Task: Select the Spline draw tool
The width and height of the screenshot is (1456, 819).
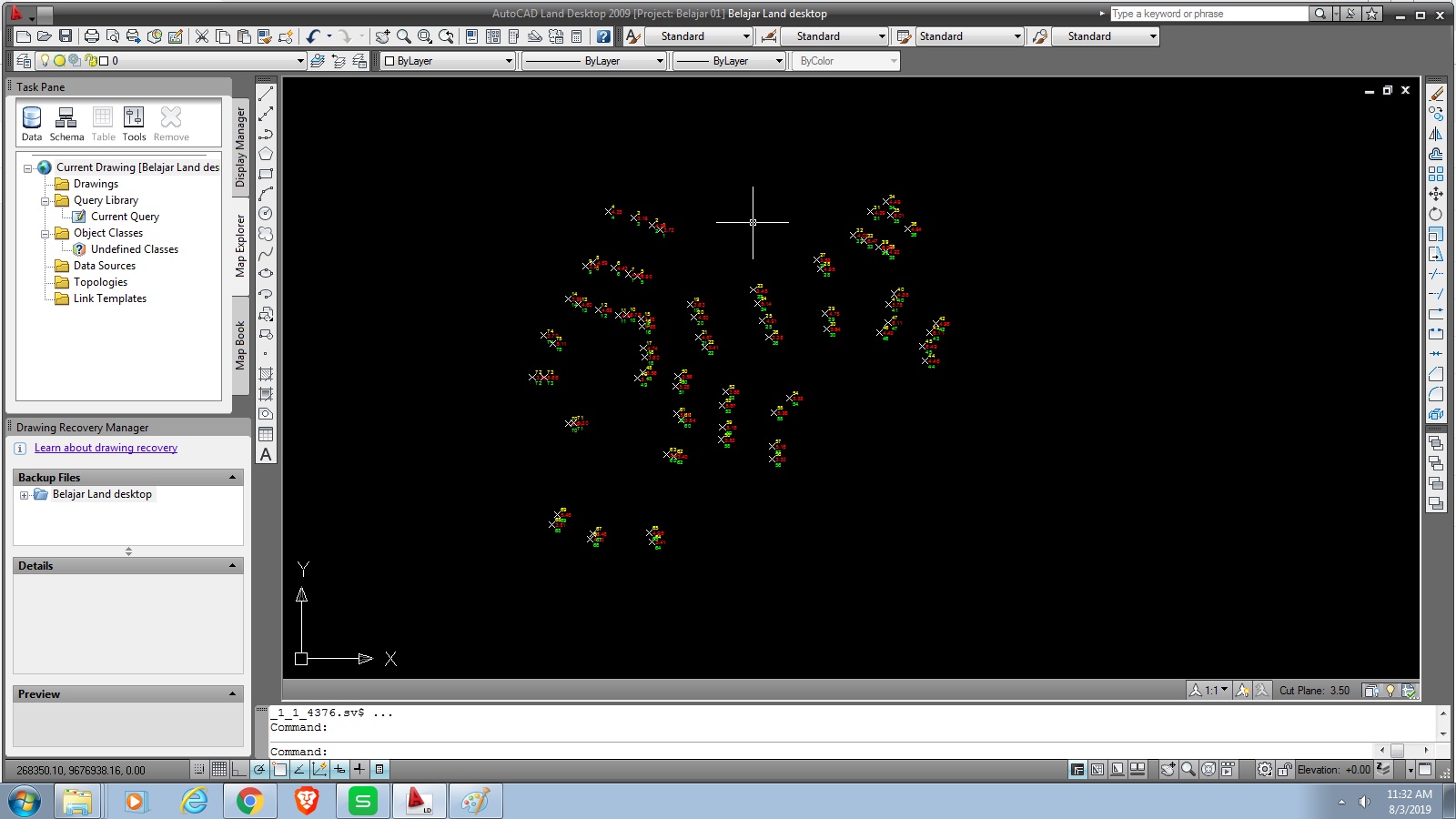Action: [x=266, y=254]
